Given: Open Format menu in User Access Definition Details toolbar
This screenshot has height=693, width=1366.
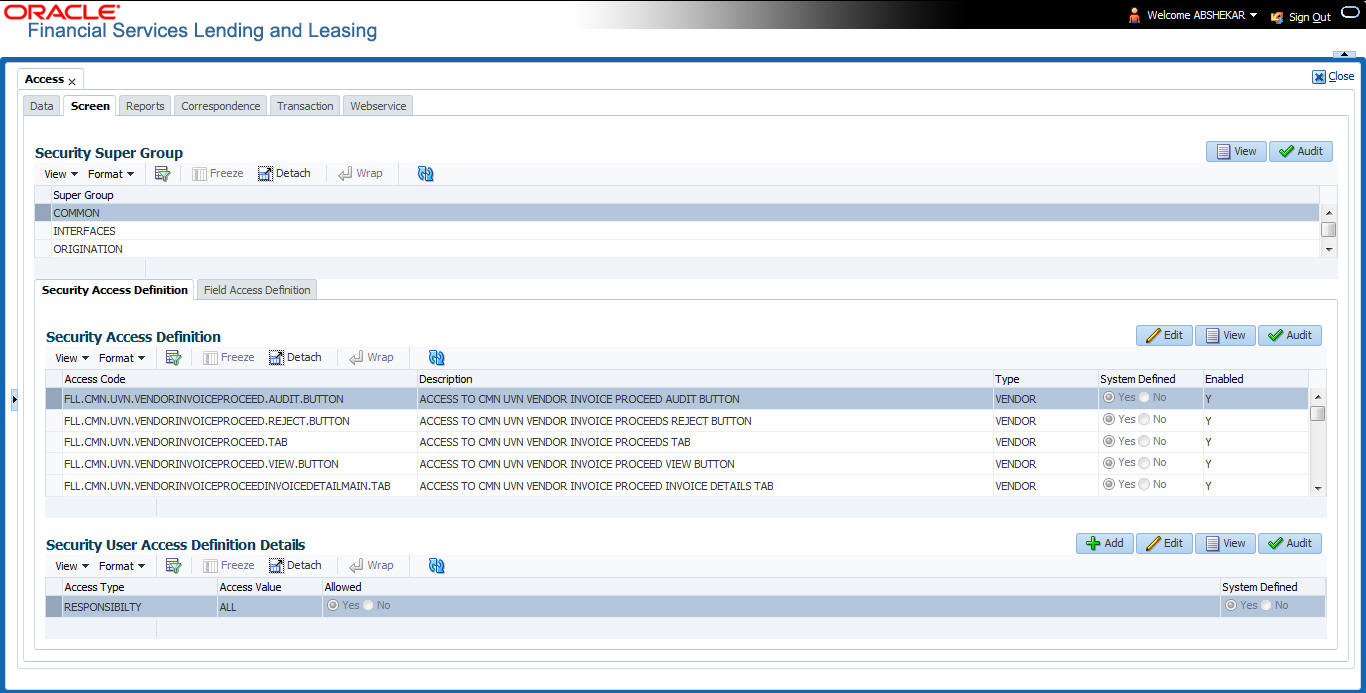Looking at the screenshot, I should coord(122,566).
